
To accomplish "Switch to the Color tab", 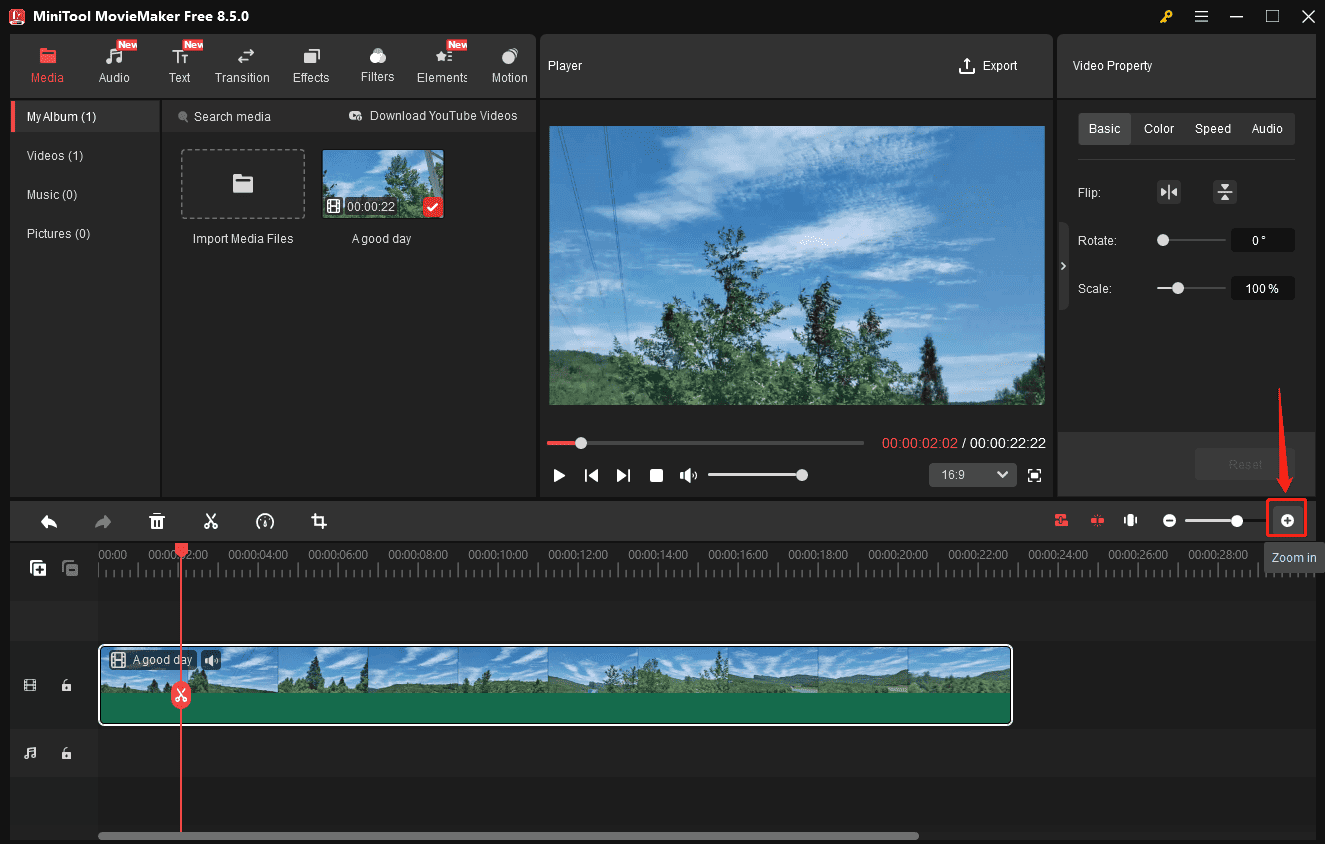I will (1158, 128).
